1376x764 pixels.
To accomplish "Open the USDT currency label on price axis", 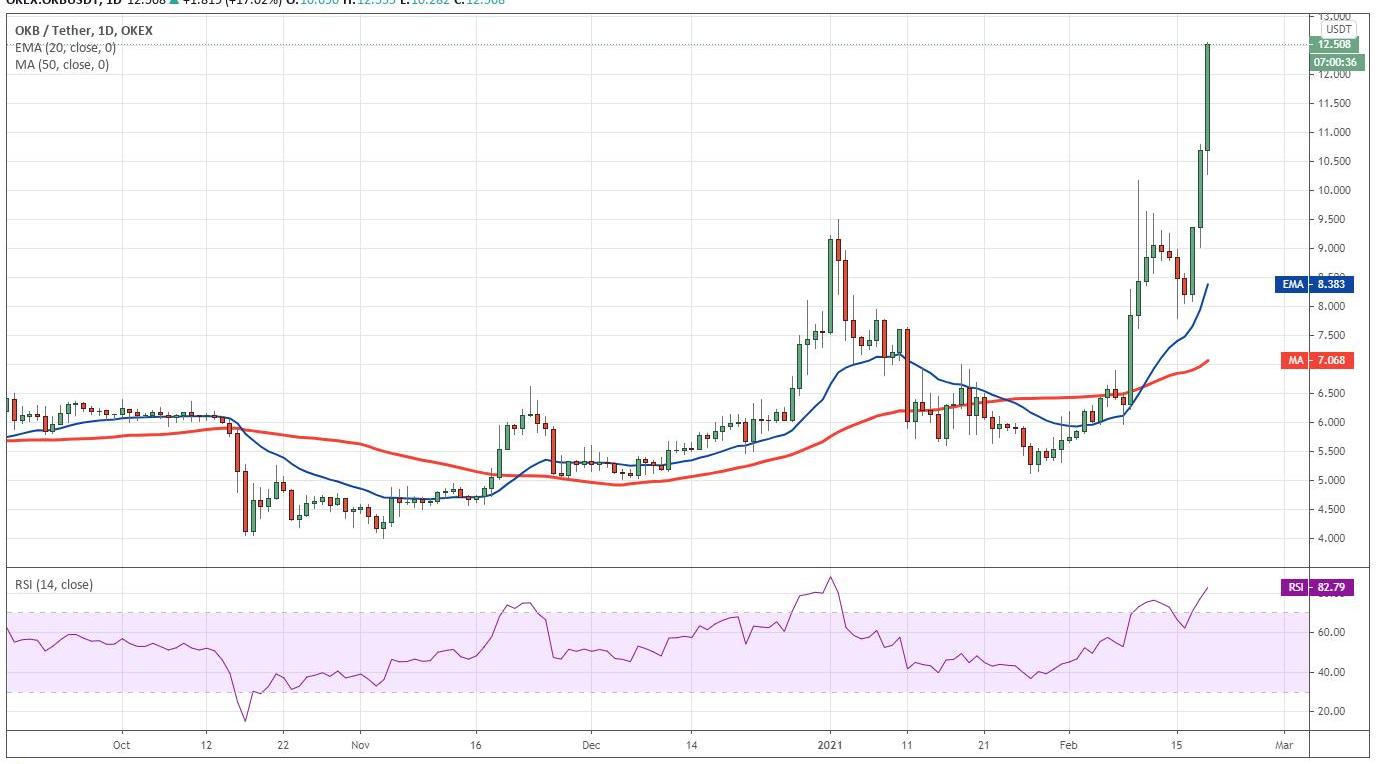I will coord(1338,29).
